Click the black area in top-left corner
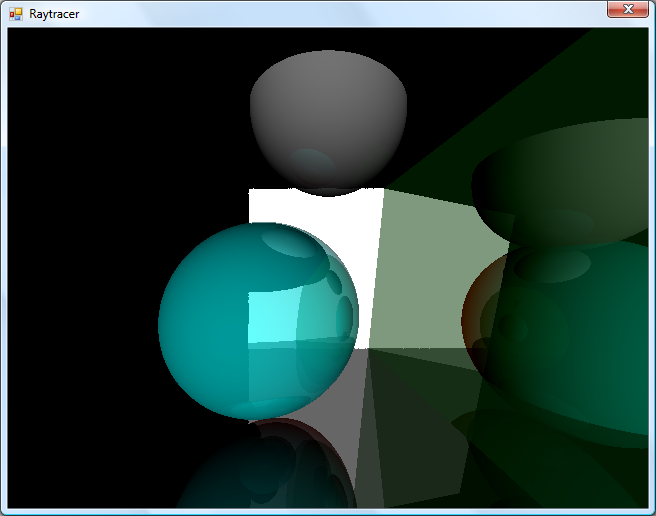Viewport: 656px width, 516px height. click(x=40, y=60)
